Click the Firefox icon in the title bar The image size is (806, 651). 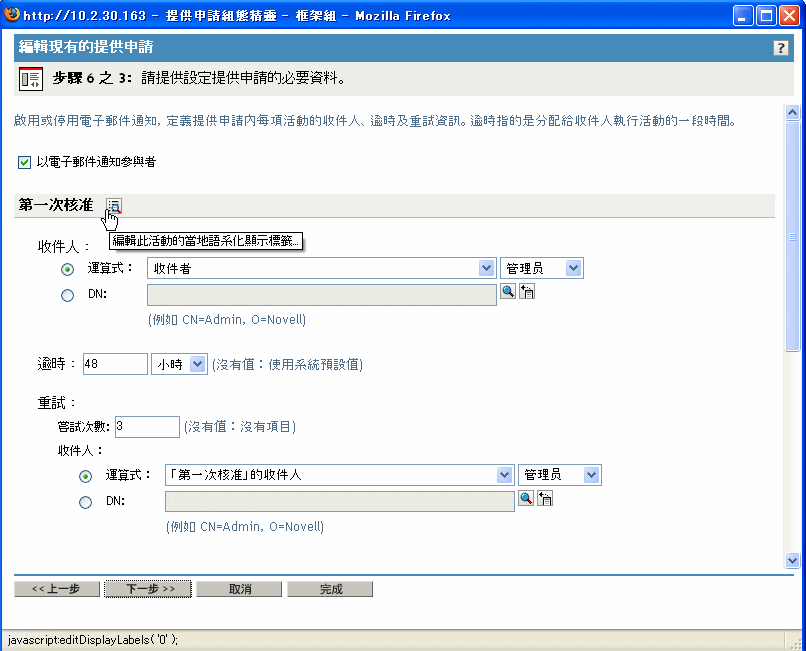tap(12, 14)
